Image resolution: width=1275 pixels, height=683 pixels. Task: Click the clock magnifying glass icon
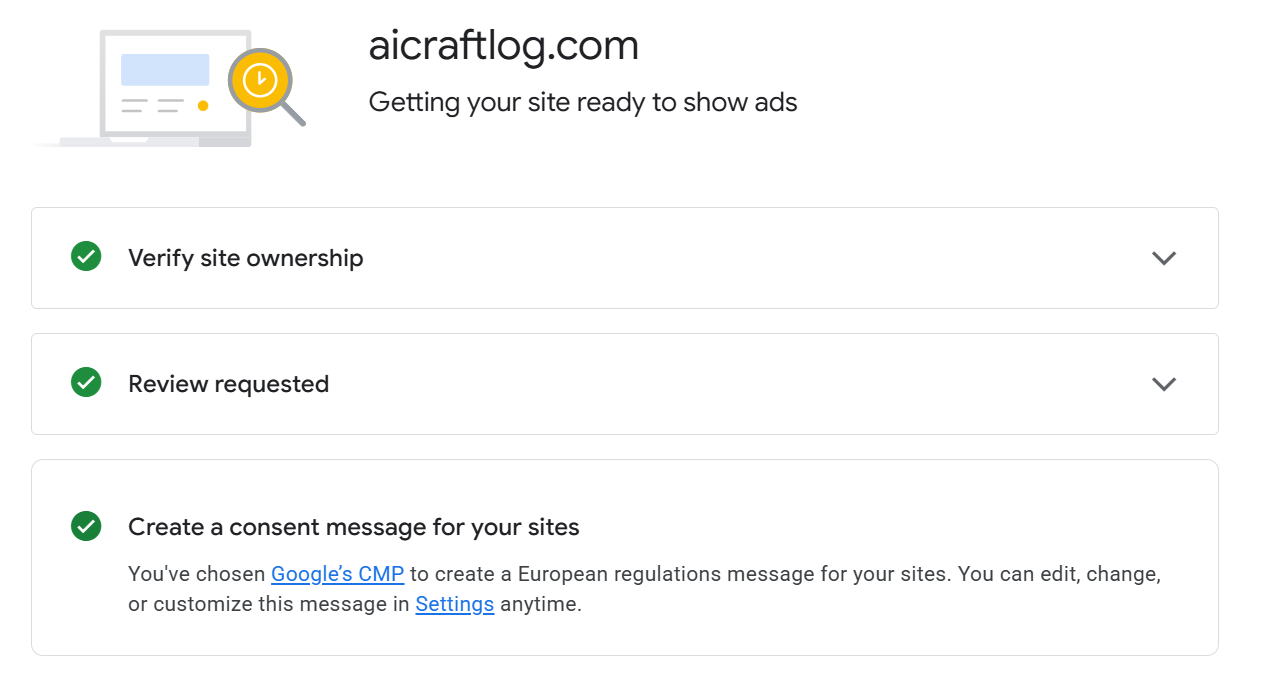click(x=259, y=79)
